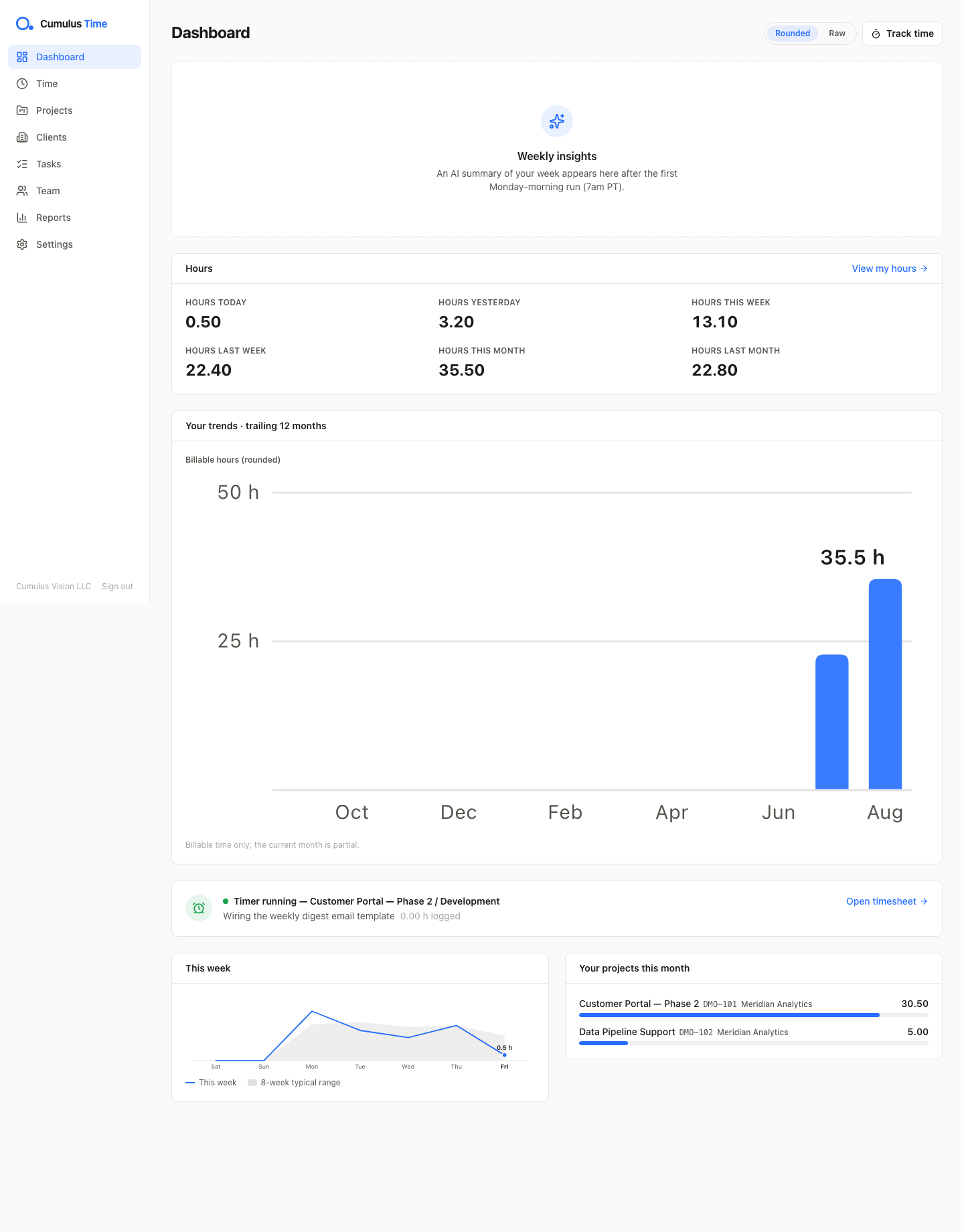Open the Reports page
The height and width of the screenshot is (1232, 964).
[74, 218]
